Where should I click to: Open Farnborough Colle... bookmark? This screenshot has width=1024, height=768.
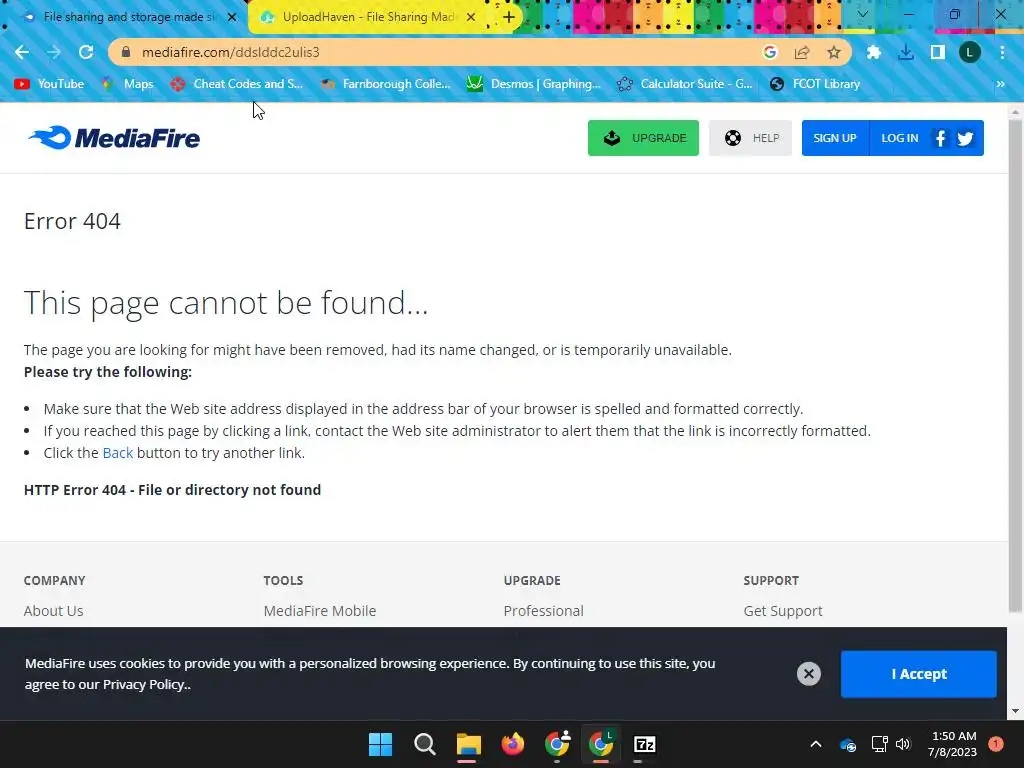(386, 84)
